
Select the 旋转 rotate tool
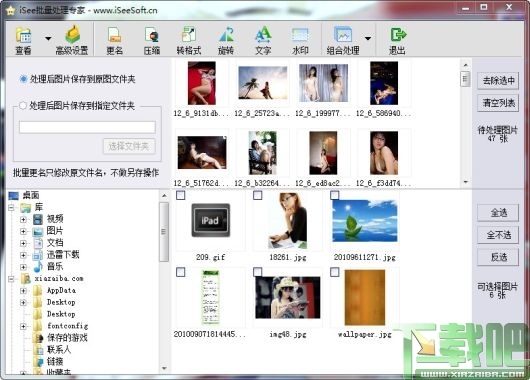point(226,40)
